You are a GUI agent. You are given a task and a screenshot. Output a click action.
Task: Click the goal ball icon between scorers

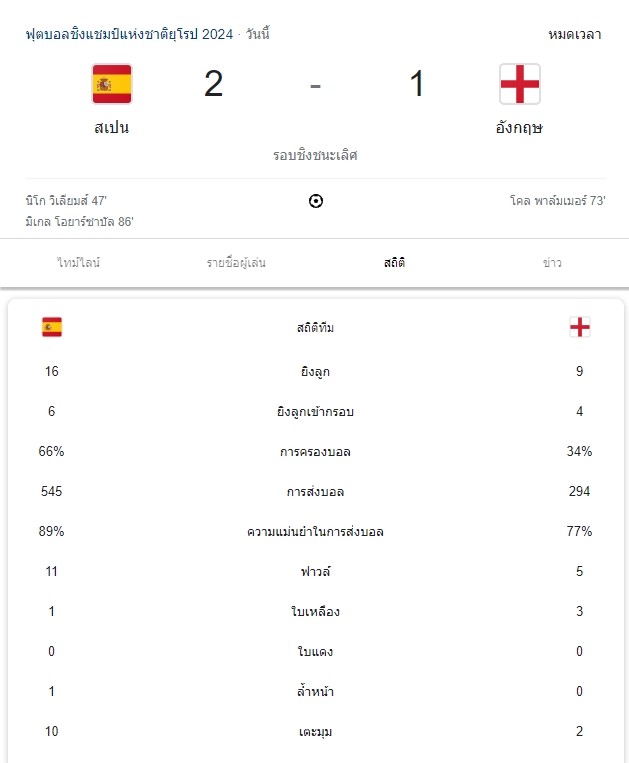(x=316, y=201)
